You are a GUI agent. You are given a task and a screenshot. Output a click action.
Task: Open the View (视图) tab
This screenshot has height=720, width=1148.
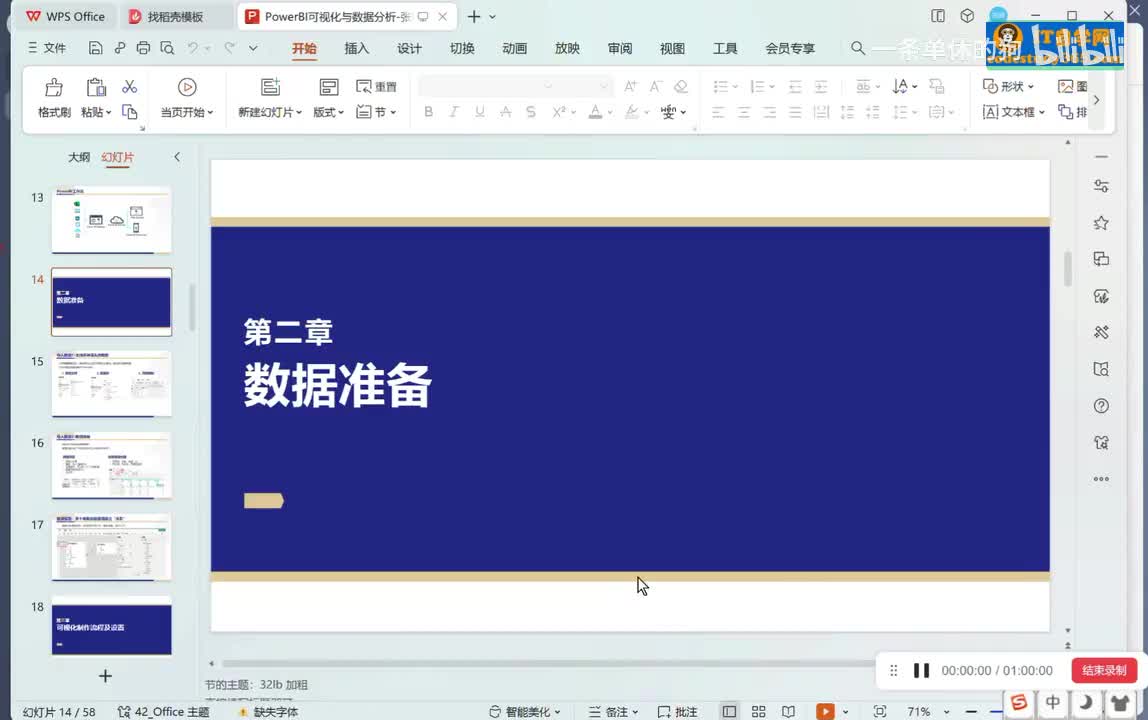pos(672,48)
